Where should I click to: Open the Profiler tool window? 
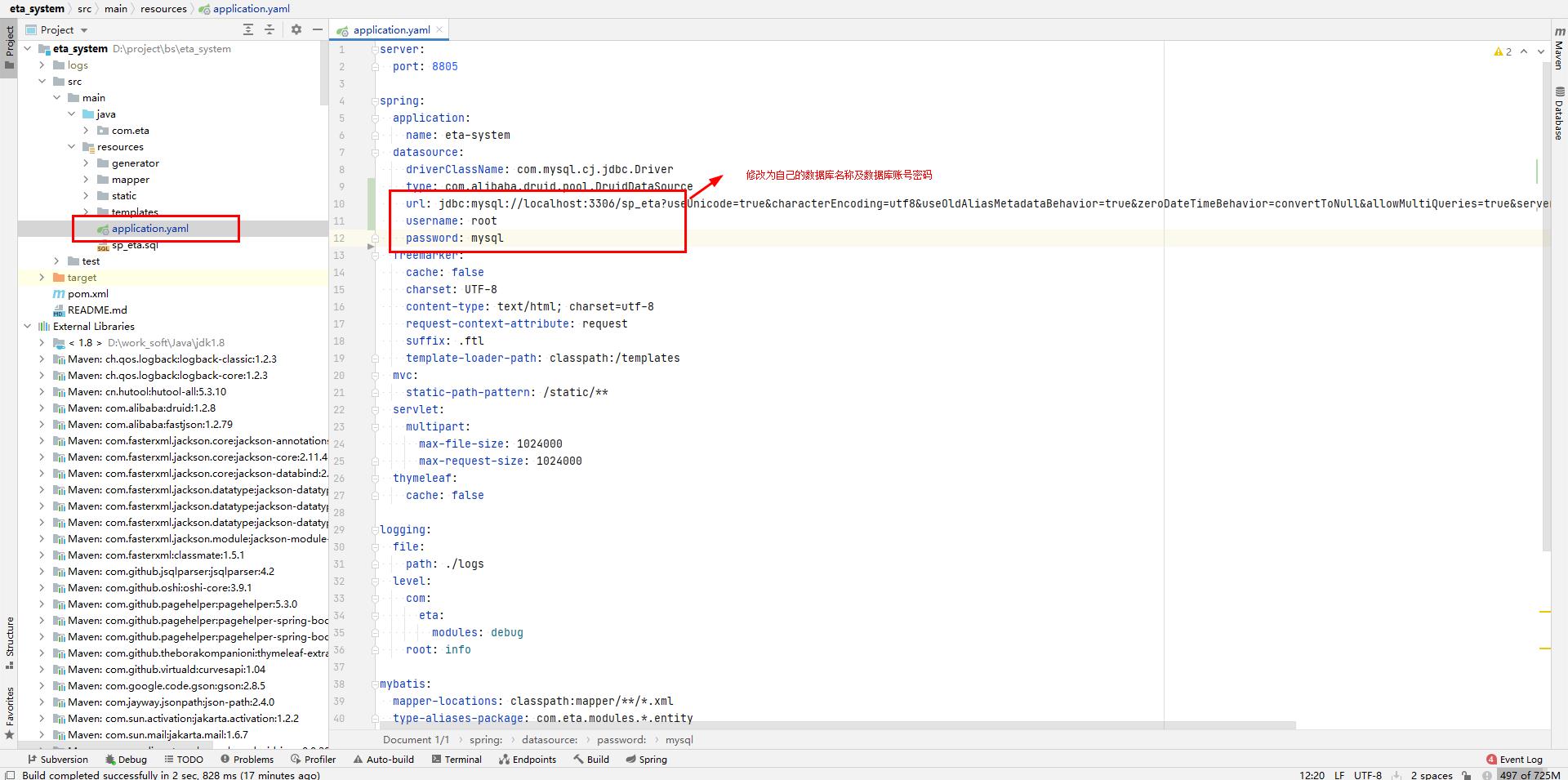click(x=314, y=759)
